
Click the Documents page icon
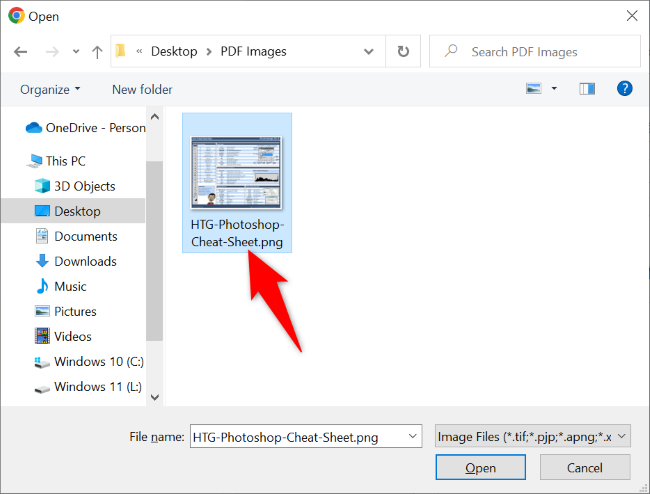point(42,236)
